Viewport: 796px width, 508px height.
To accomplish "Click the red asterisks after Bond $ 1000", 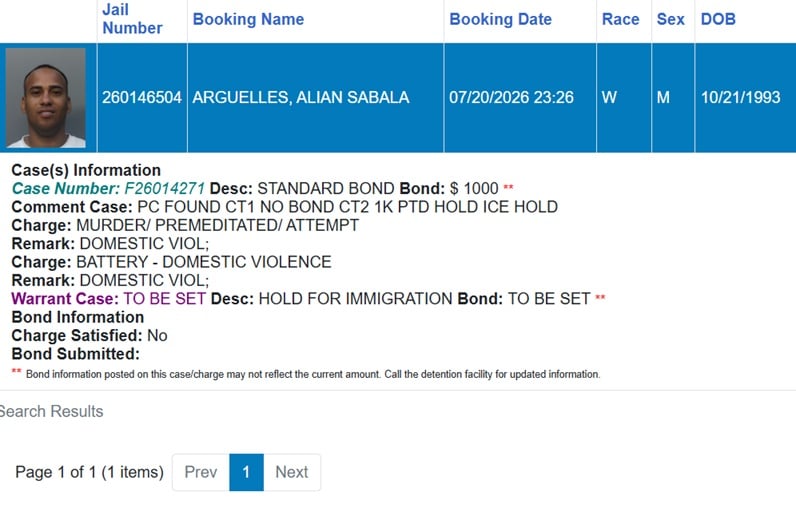I will (x=508, y=187).
